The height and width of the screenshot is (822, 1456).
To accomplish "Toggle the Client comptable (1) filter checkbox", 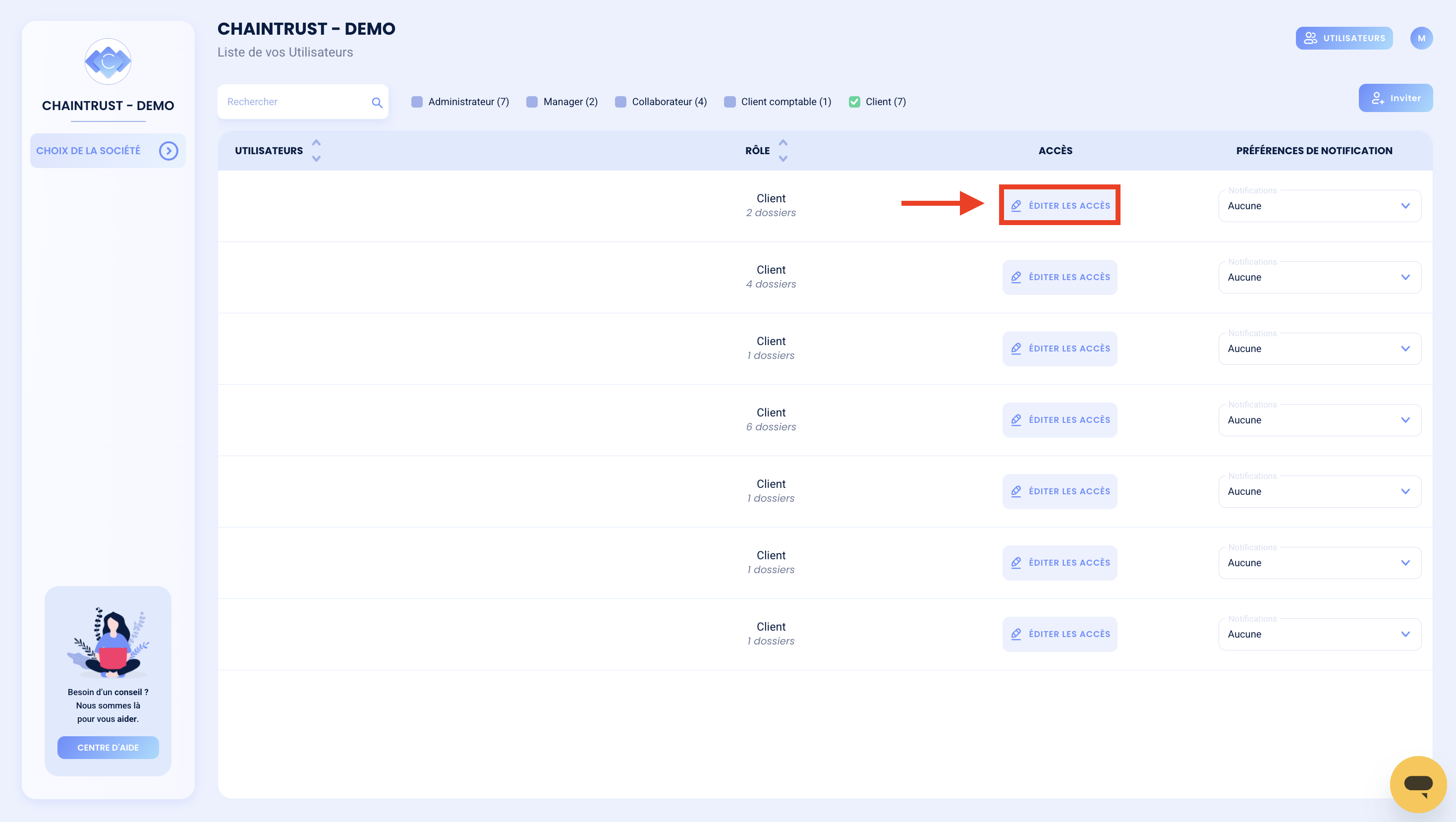I will pos(729,102).
